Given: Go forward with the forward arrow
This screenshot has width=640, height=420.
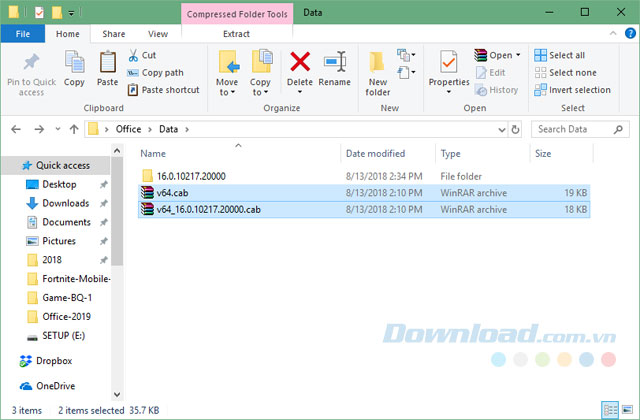Looking at the screenshot, I should click(x=39, y=129).
